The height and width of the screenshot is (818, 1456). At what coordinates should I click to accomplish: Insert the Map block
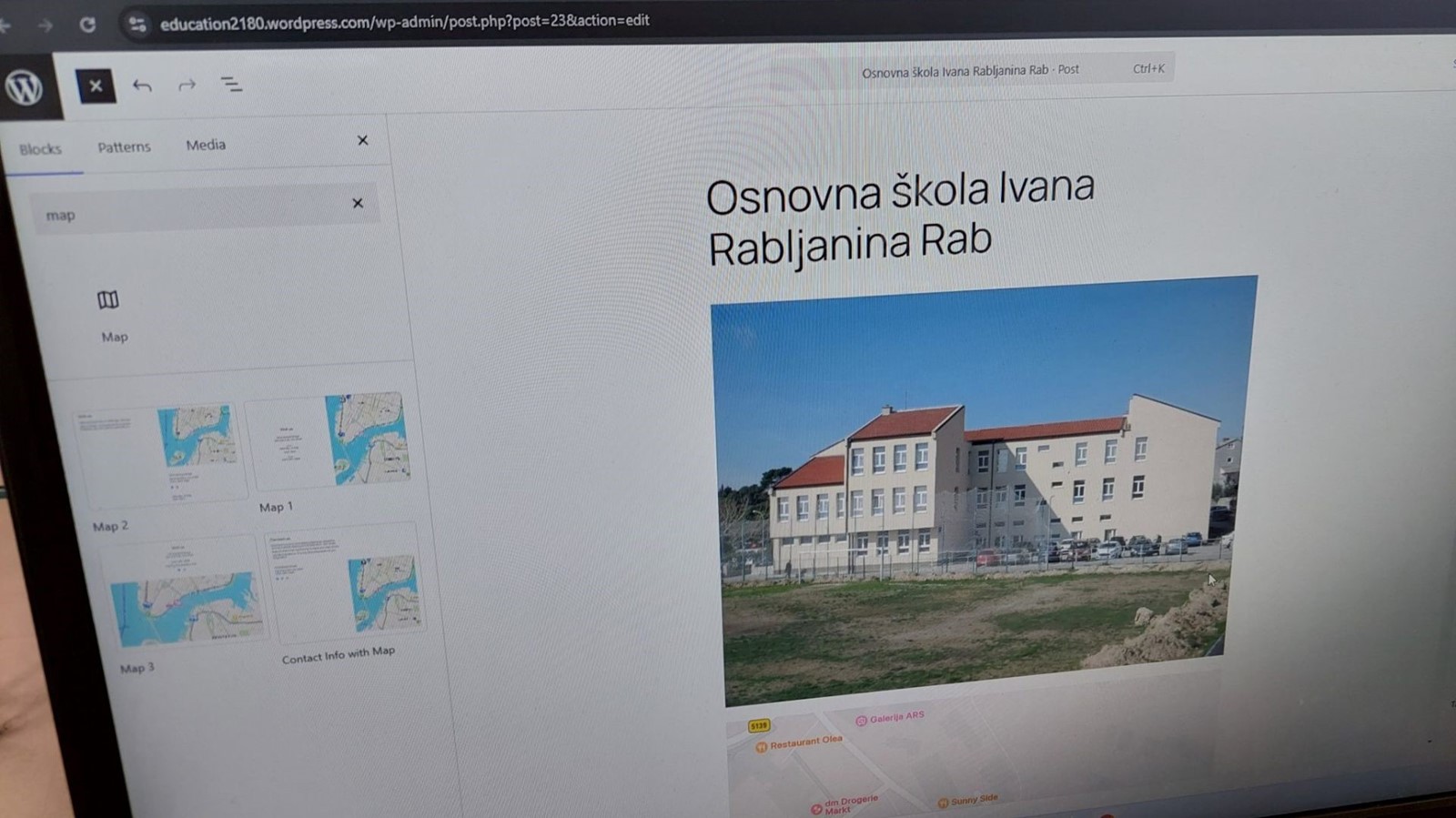[111, 315]
